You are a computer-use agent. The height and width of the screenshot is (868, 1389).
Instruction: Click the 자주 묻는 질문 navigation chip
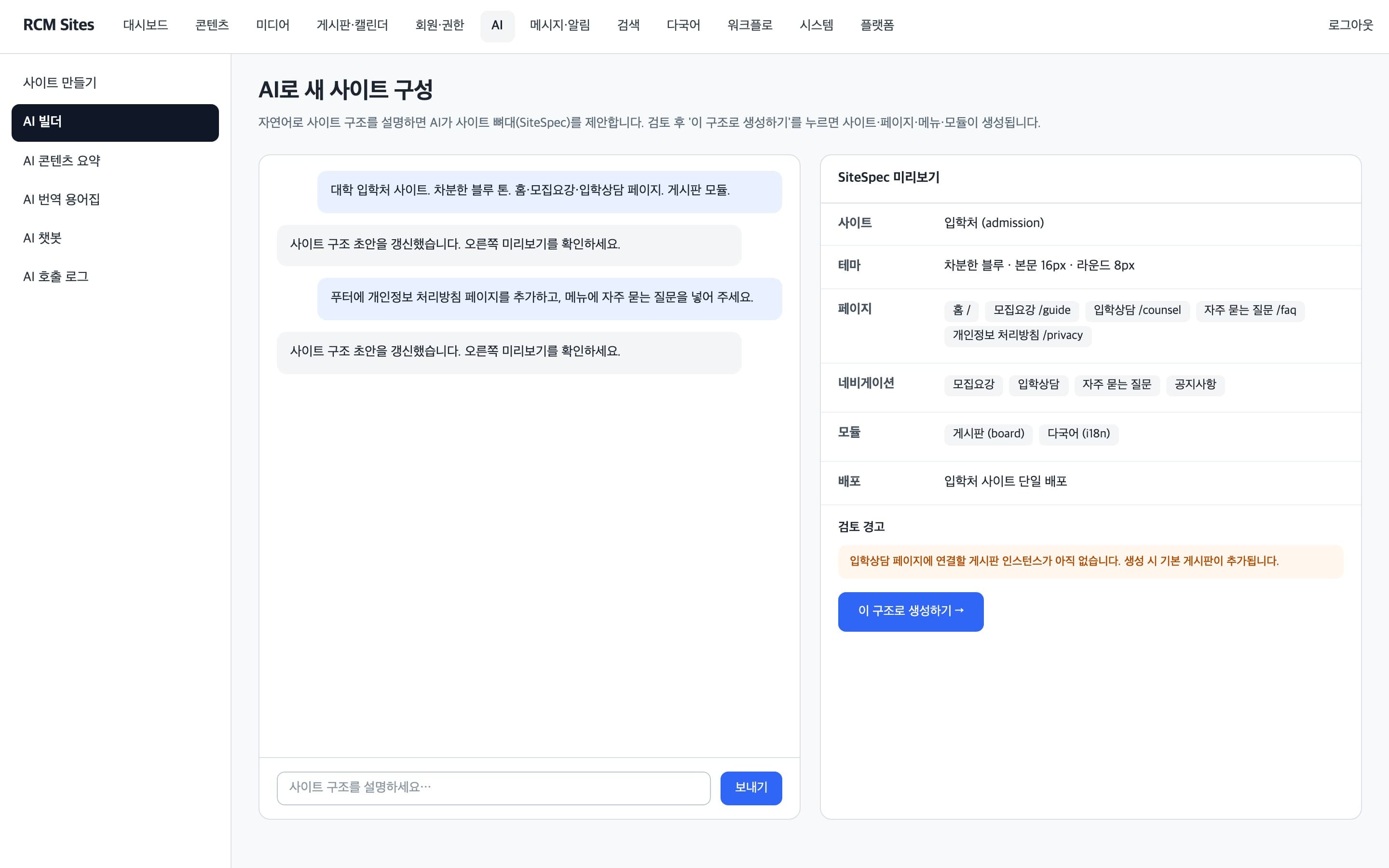[x=1117, y=385]
